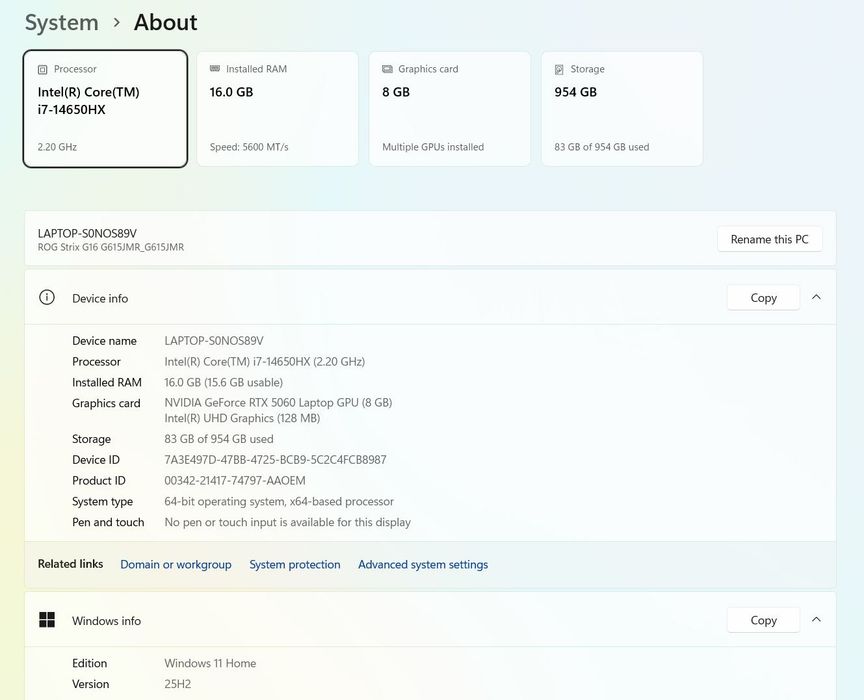Open System protection link
This screenshot has height=700, width=864.
click(x=295, y=564)
